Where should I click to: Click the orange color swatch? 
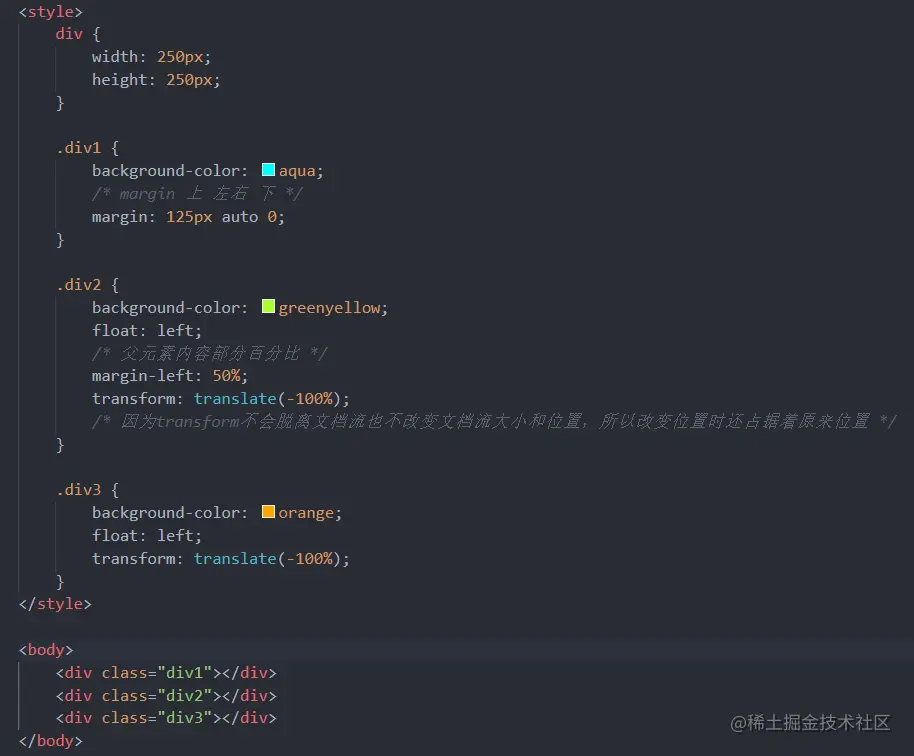pyautogui.click(x=268, y=512)
